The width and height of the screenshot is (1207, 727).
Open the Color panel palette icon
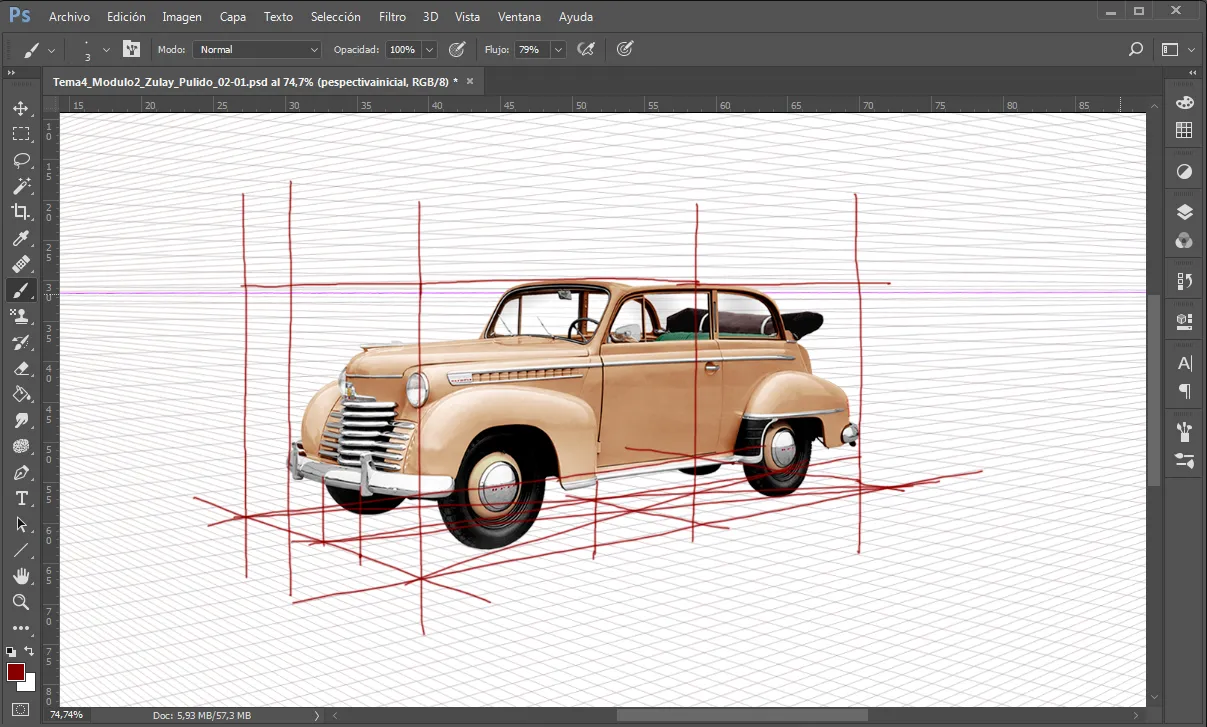1184,103
